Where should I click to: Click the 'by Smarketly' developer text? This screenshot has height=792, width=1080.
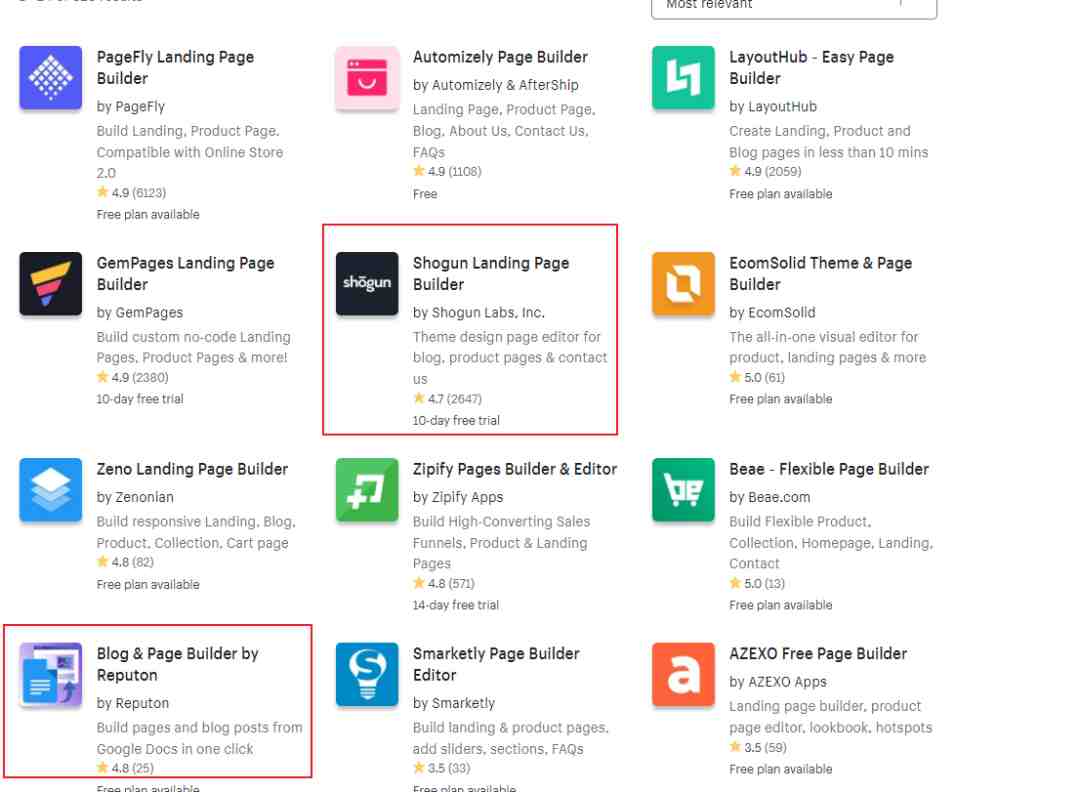coord(454,703)
